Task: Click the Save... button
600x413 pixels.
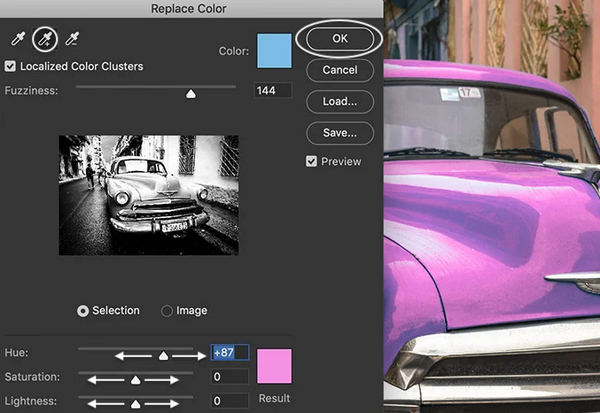Action: pos(340,133)
